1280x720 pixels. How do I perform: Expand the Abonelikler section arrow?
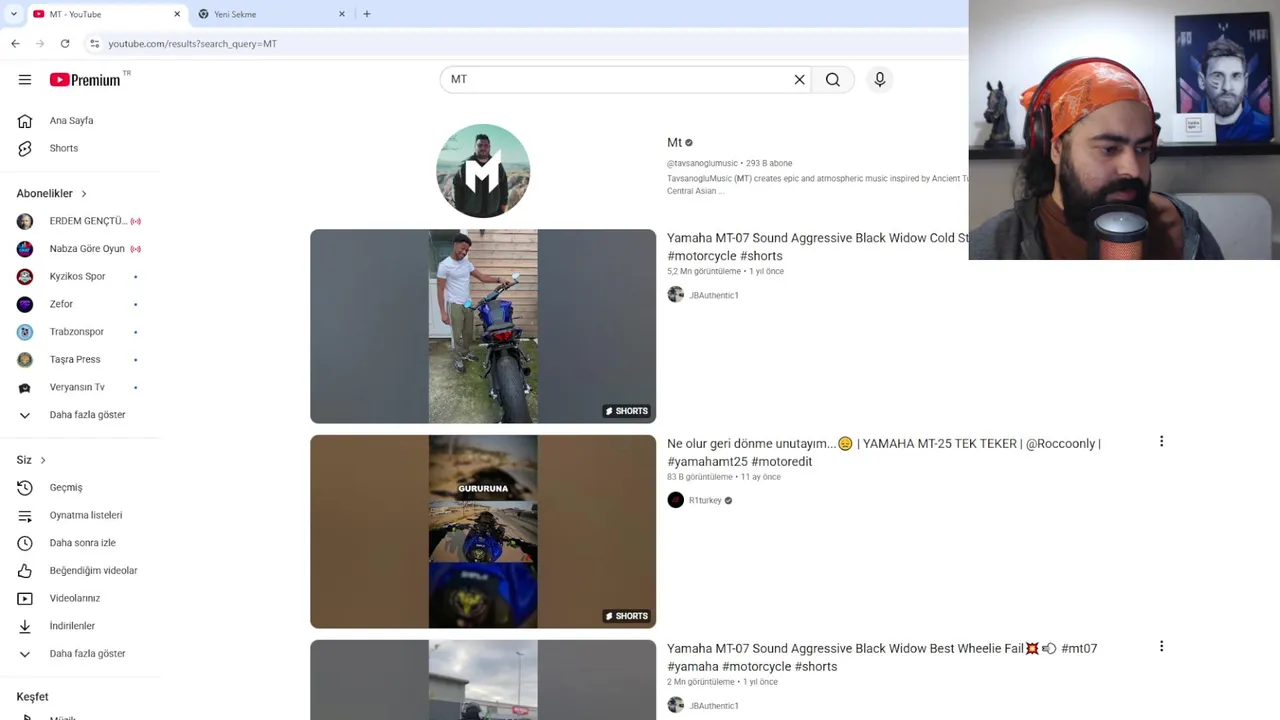84,193
